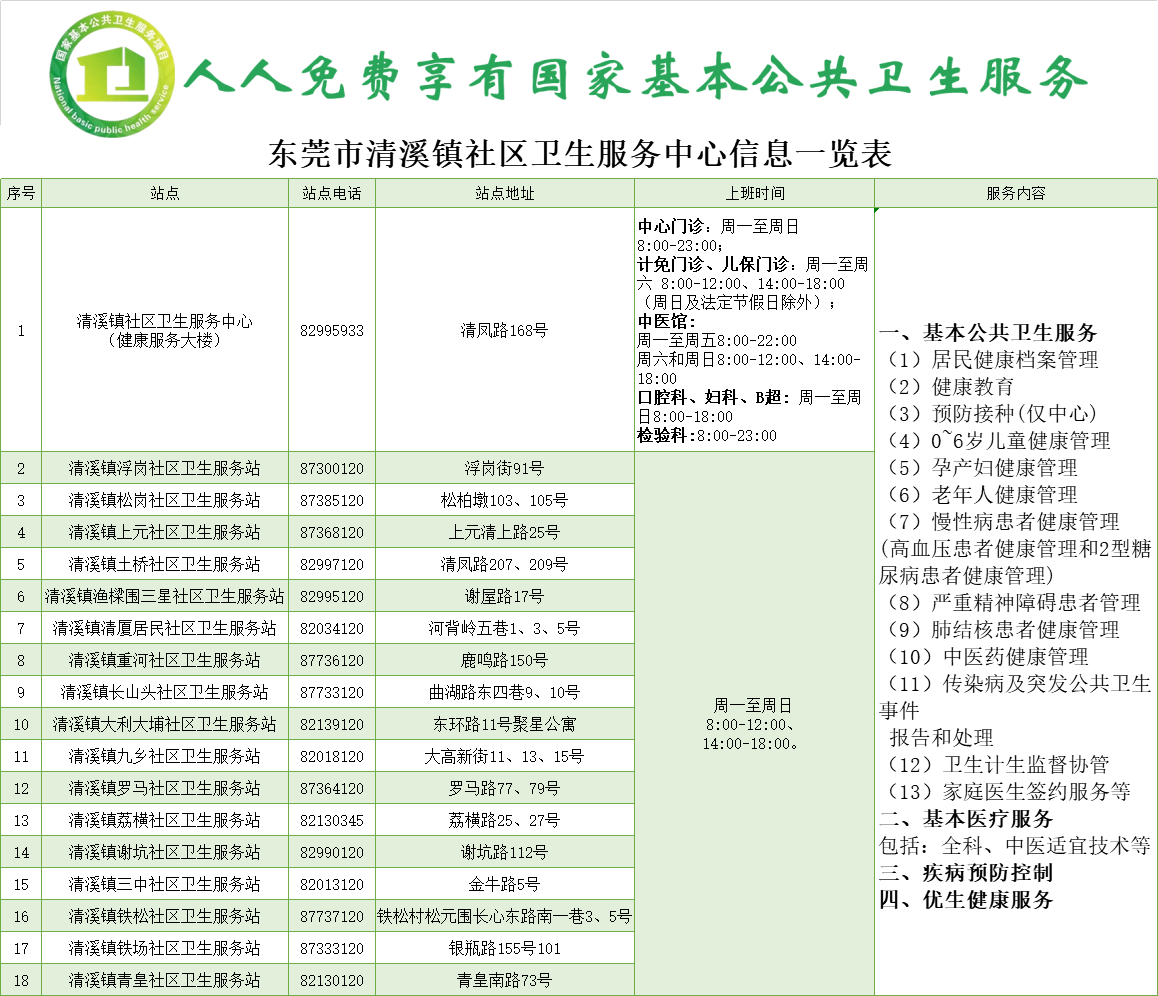Click the heading 一、基本公共卫生服务
The height and width of the screenshot is (996, 1158).
click(x=988, y=332)
